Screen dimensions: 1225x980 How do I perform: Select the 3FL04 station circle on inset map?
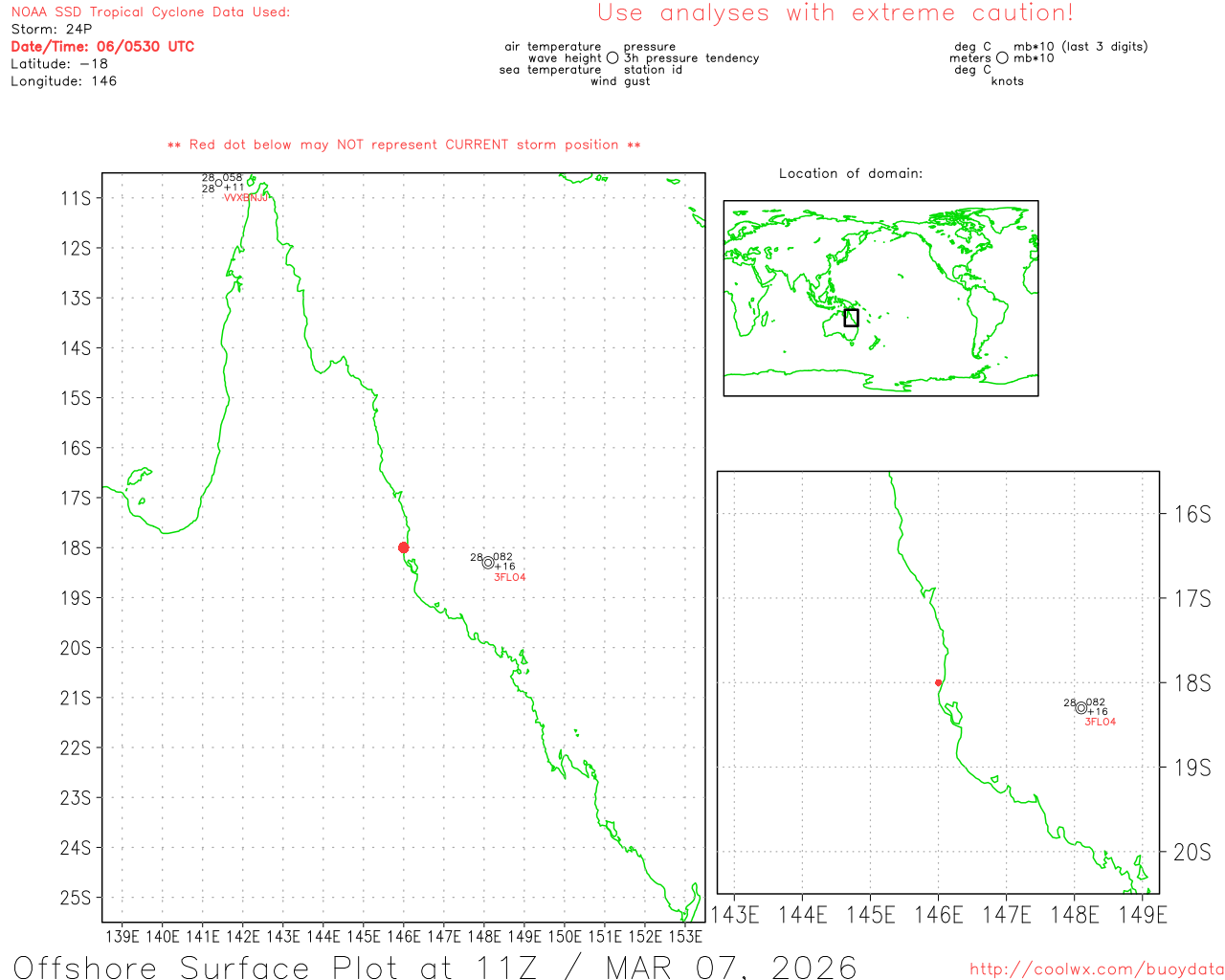click(x=1080, y=708)
